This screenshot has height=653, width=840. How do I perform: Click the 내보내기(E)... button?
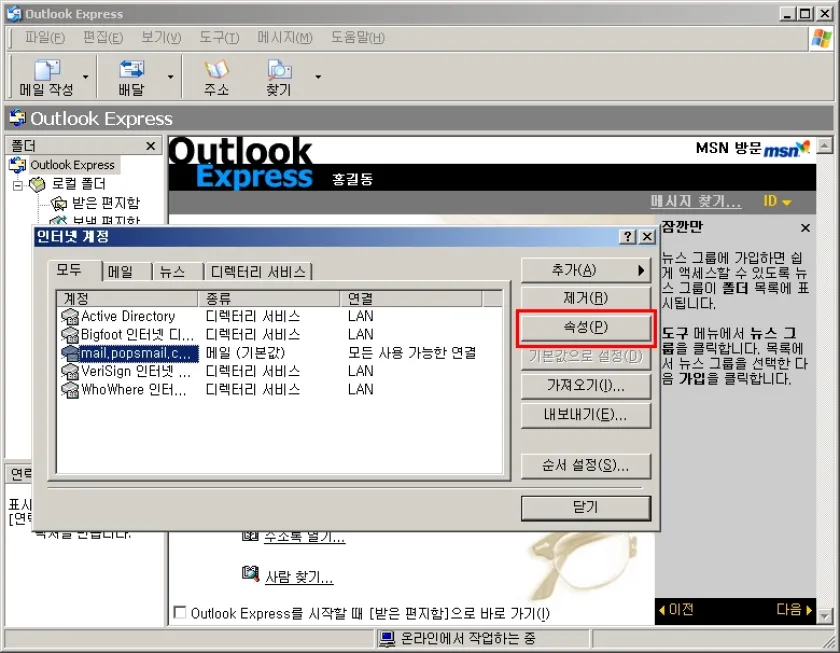tap(586, 415)
